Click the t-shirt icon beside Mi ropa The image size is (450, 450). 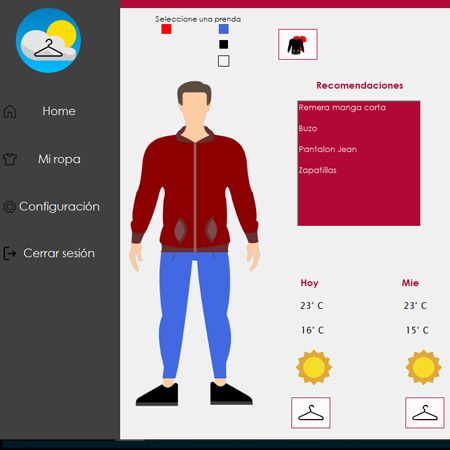10,159
